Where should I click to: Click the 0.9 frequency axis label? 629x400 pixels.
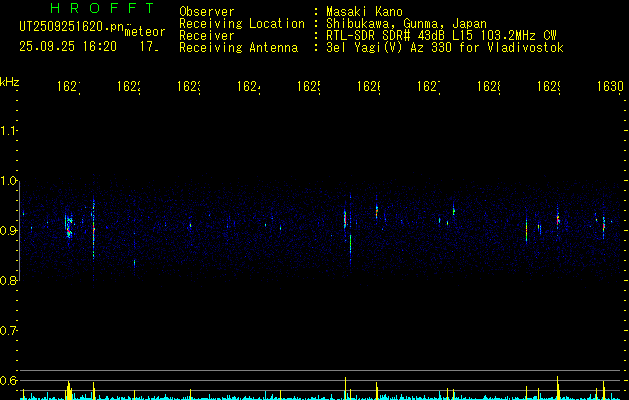pyautogui.click(x=8, y=231)
